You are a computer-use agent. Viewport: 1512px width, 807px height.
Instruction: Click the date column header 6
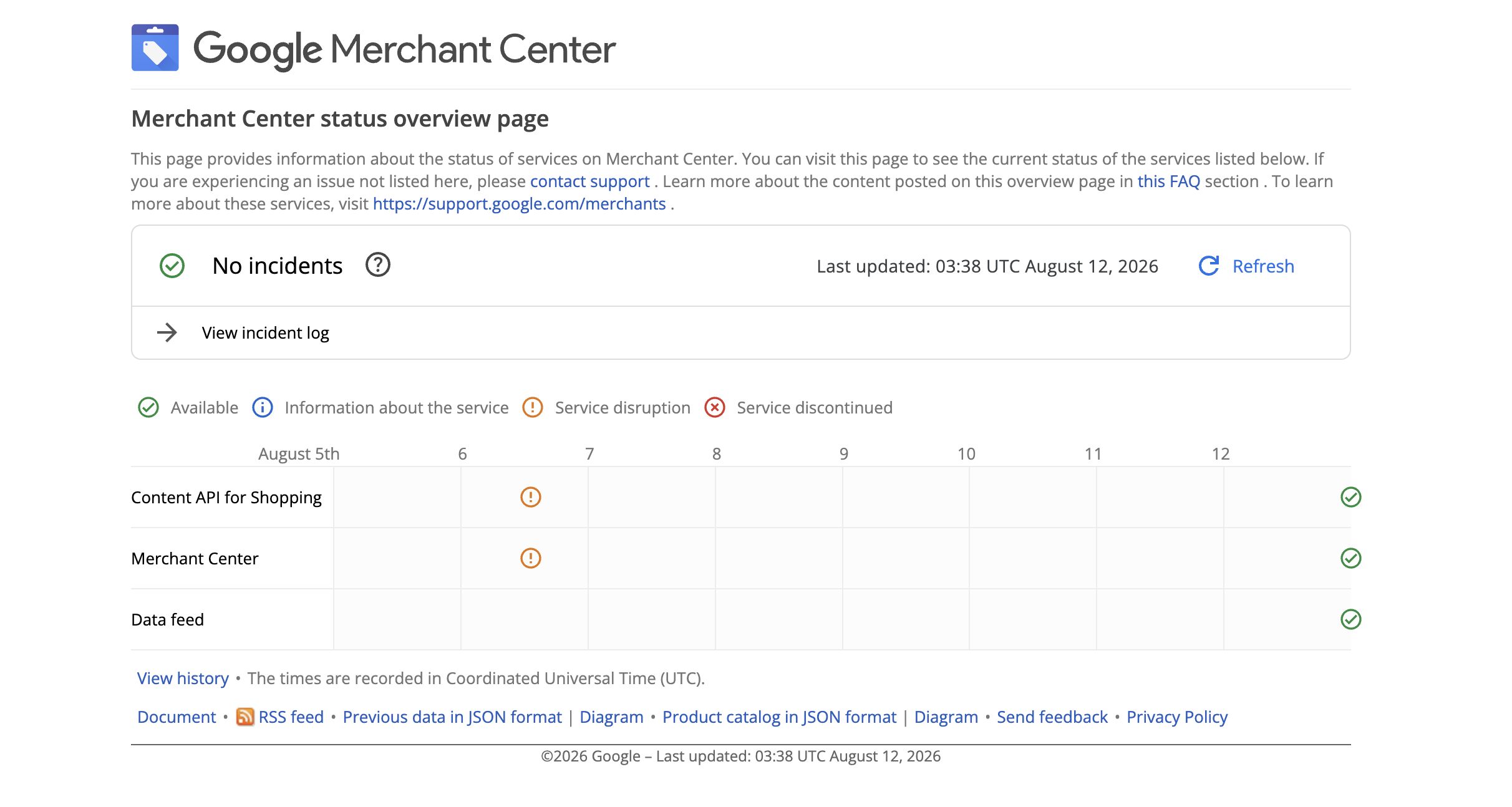[462, 453]
